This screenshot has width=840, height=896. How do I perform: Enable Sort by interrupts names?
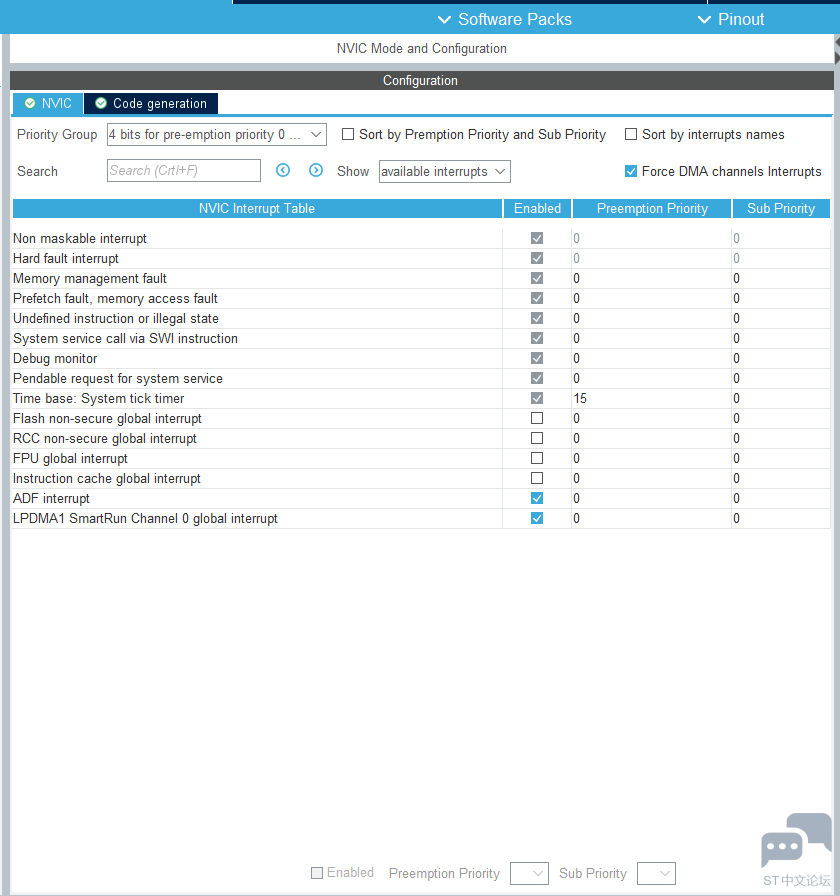[x=631, y=134]
